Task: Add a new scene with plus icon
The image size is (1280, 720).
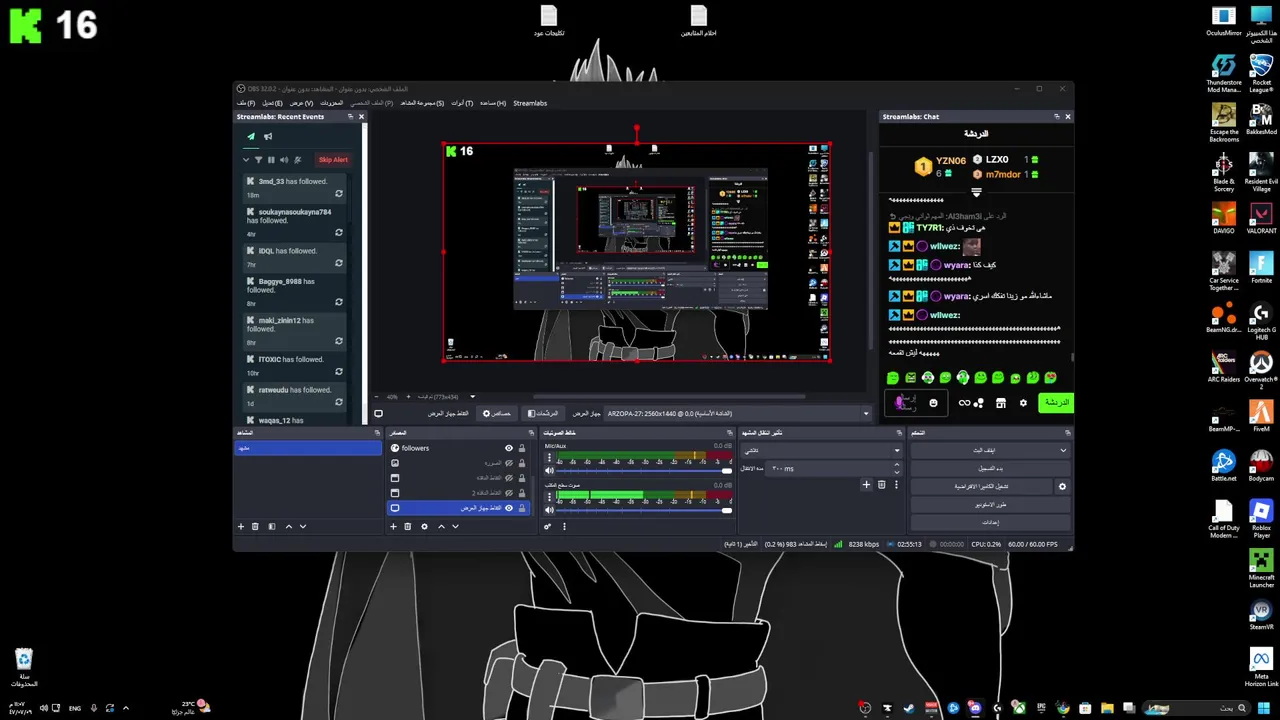Action: click(x=240, y=527)
